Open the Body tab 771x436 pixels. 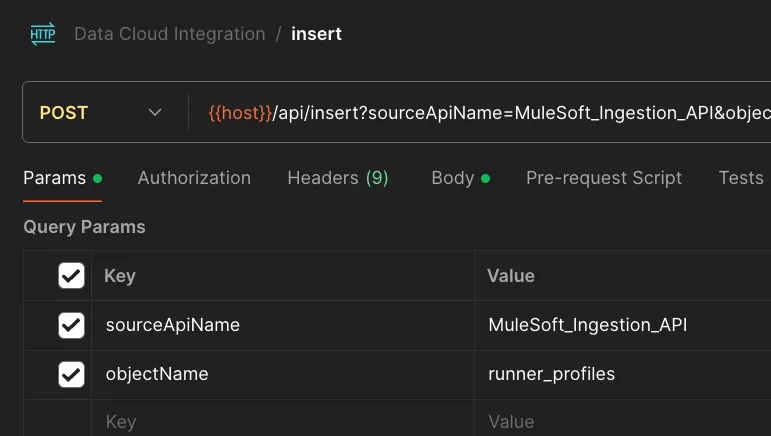[x=461, y=178]
